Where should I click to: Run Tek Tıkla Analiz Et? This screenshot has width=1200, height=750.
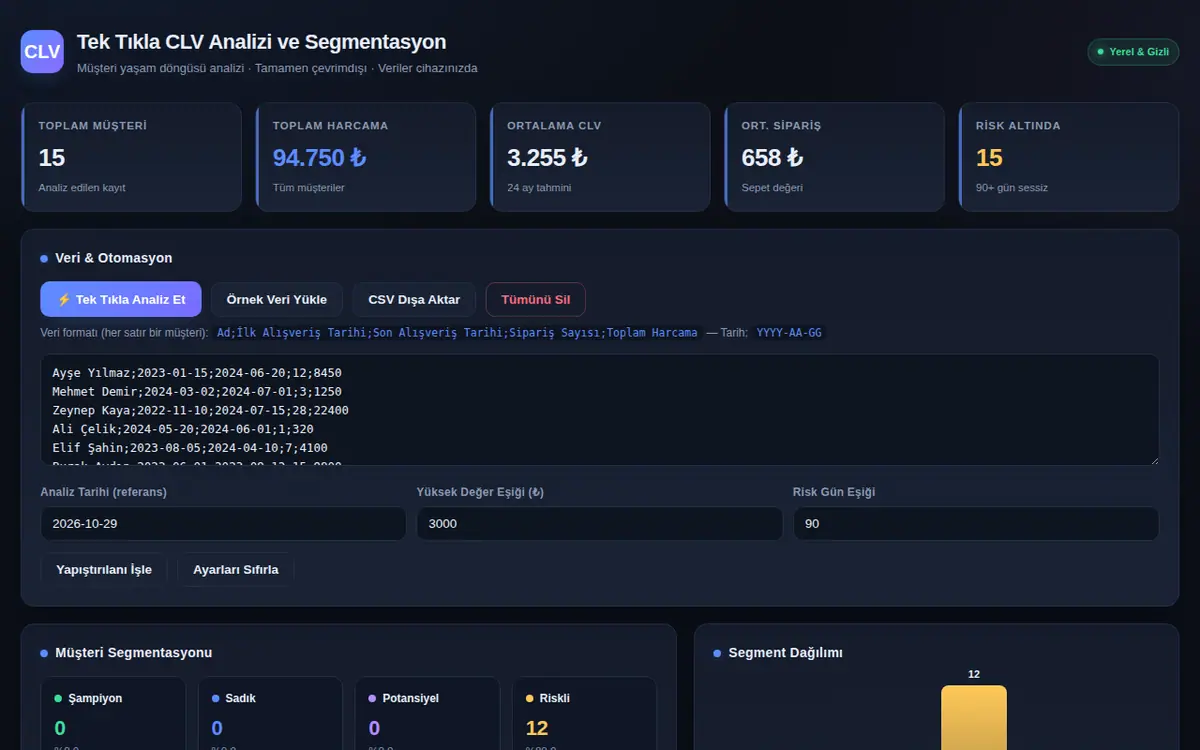pyautogui.click(x=121, y=299)
